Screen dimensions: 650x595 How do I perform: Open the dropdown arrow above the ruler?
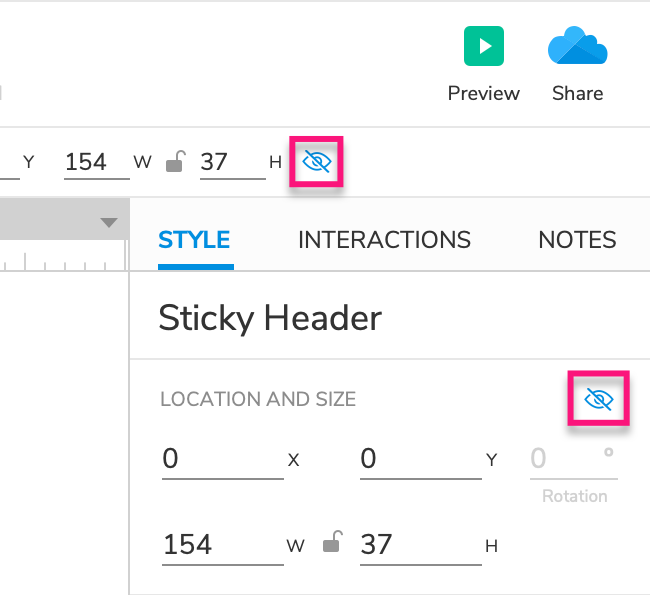tap(109, 223)
